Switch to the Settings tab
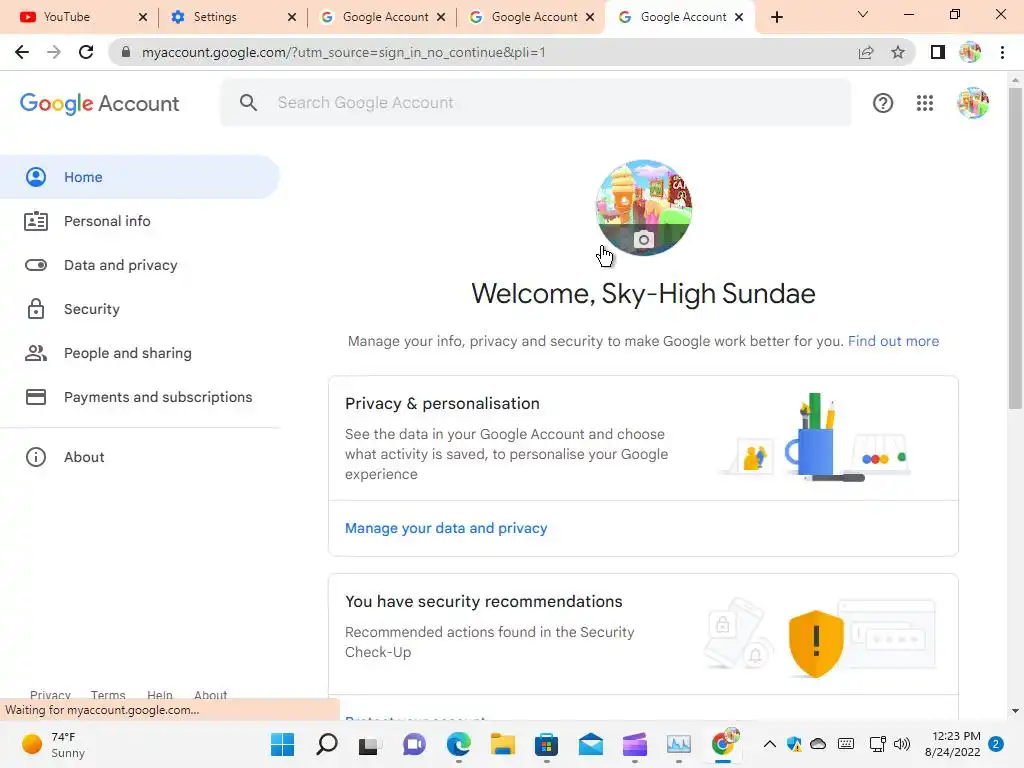Screen dimensions: 1024x768 (x=233, y=17)
